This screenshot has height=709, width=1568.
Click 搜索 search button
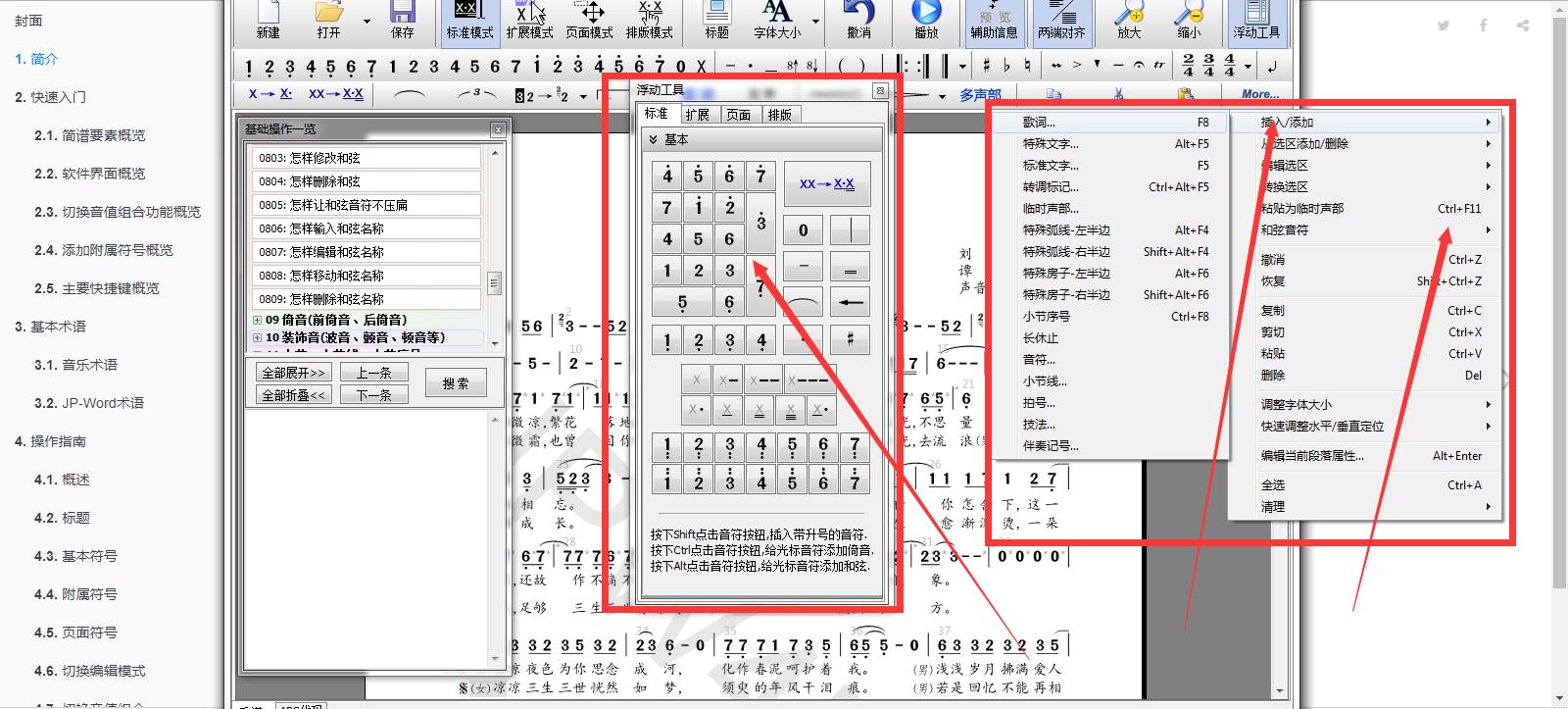tap(456, 383)
